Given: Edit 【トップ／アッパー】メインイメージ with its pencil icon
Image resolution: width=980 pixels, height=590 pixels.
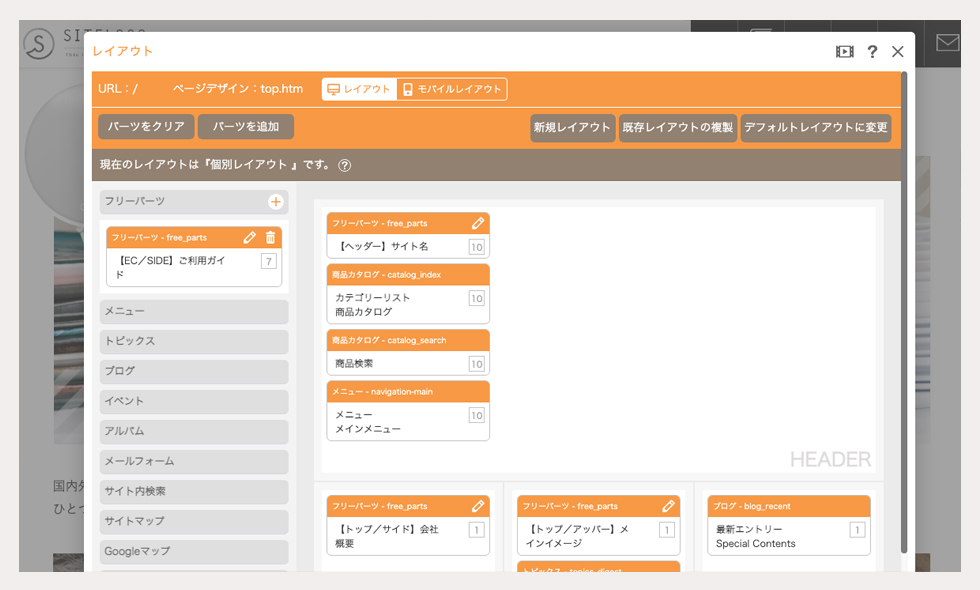Looking at the screenshot, I should click(x=668, y=506).
